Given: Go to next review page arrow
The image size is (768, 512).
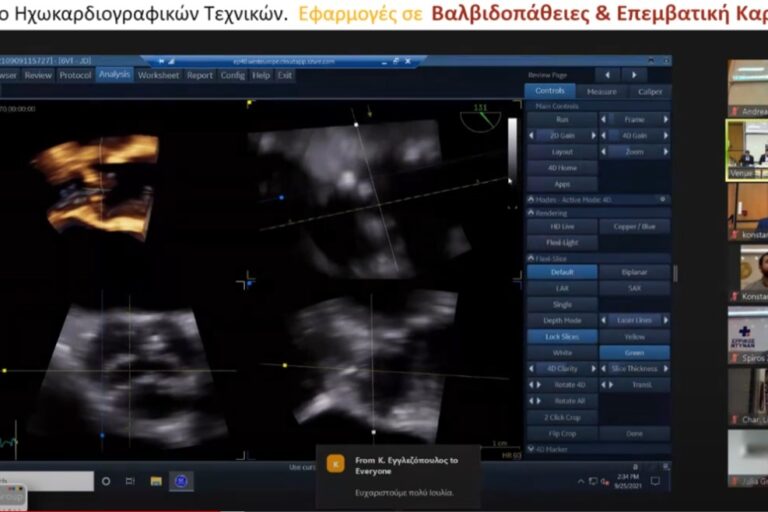Looking at the screenshot, I should [634, 75].
